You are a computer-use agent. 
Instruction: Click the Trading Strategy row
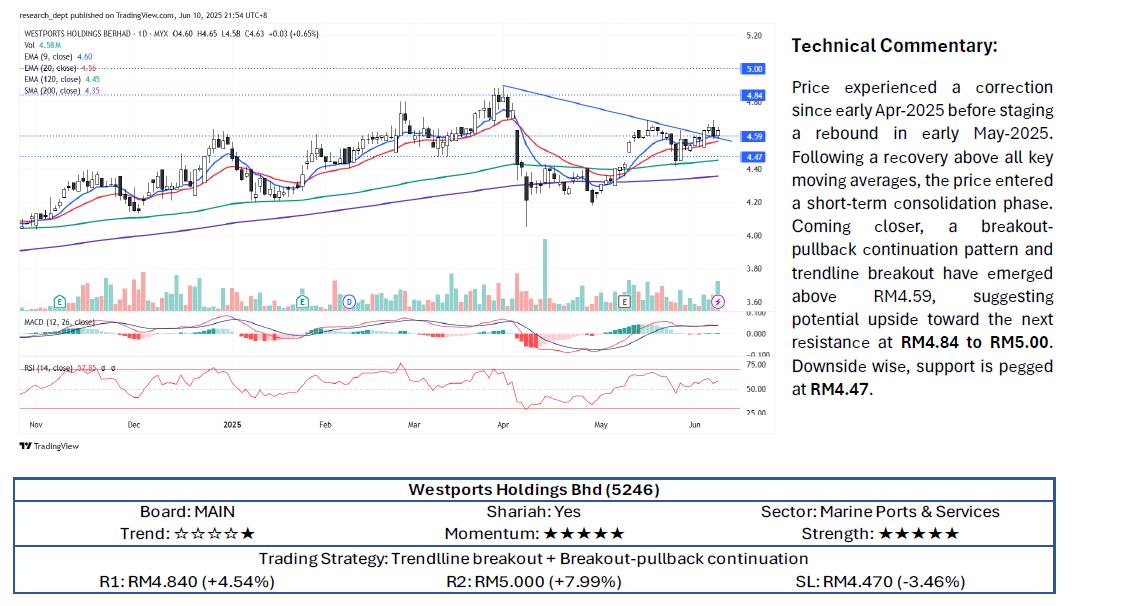[x=533, y=558]
